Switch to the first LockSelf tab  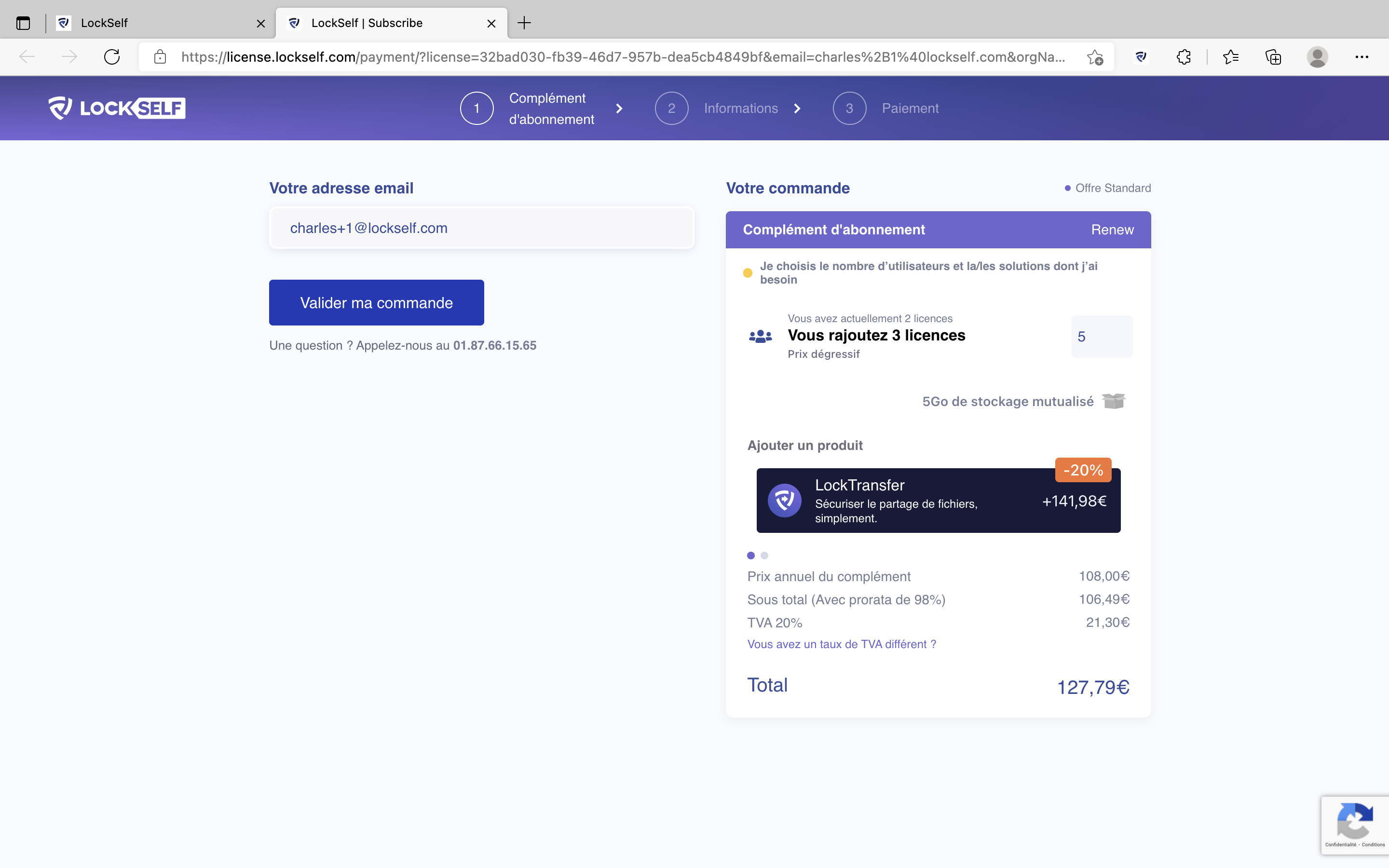(x=155, y=23)
